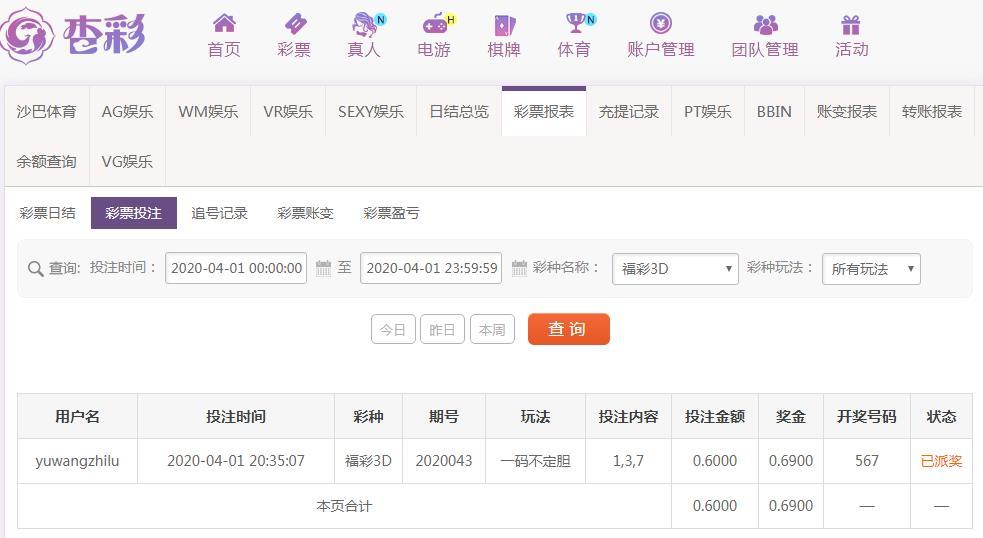
Task: Click the 昨日 quick filter button
Action: pos(442,329)
